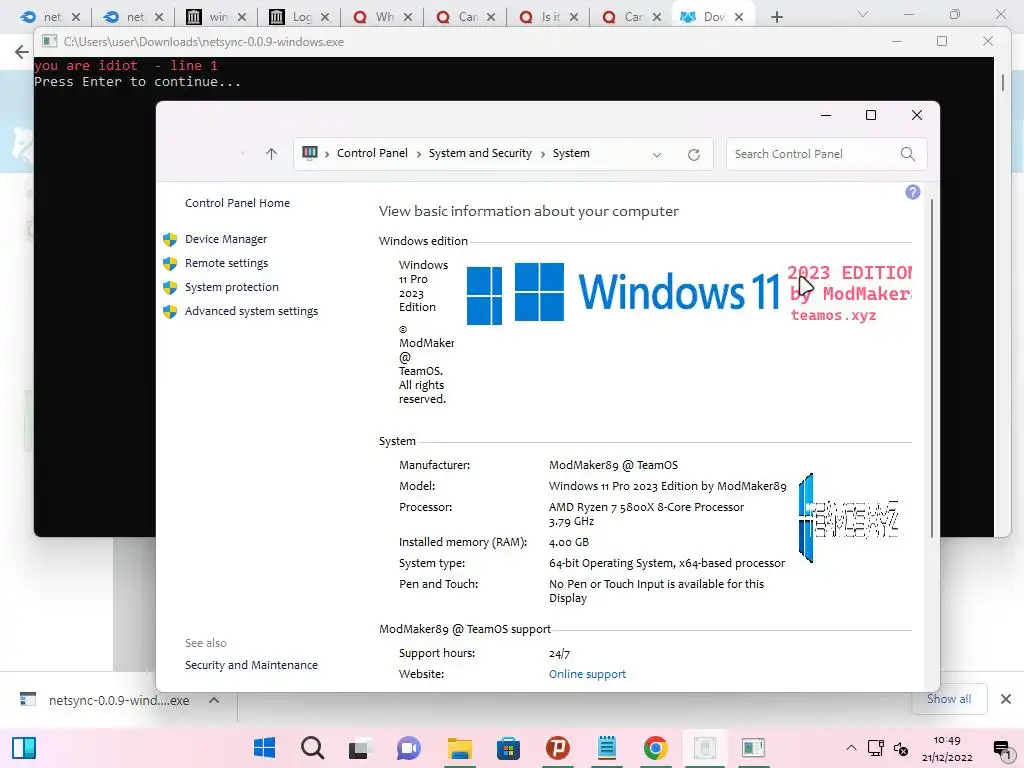Go to Control Panel Home
Screen dimensions: 1024x768
click(237, 203)
